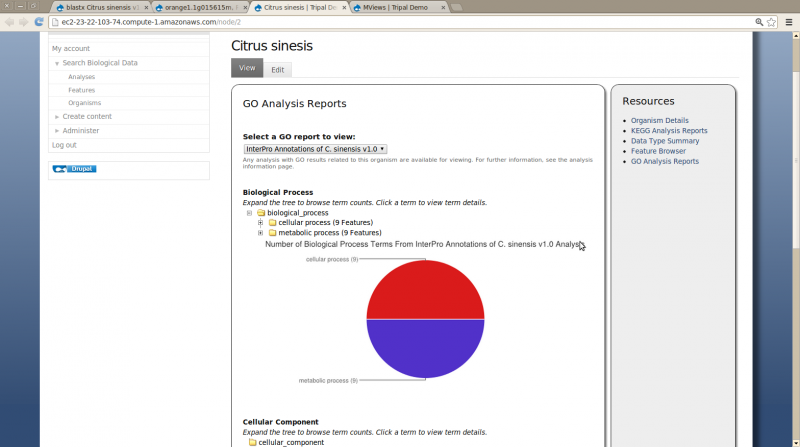Screen dimensions: 800x447
Task: Click the cellular_component tree label
Action: click(291, 442)
